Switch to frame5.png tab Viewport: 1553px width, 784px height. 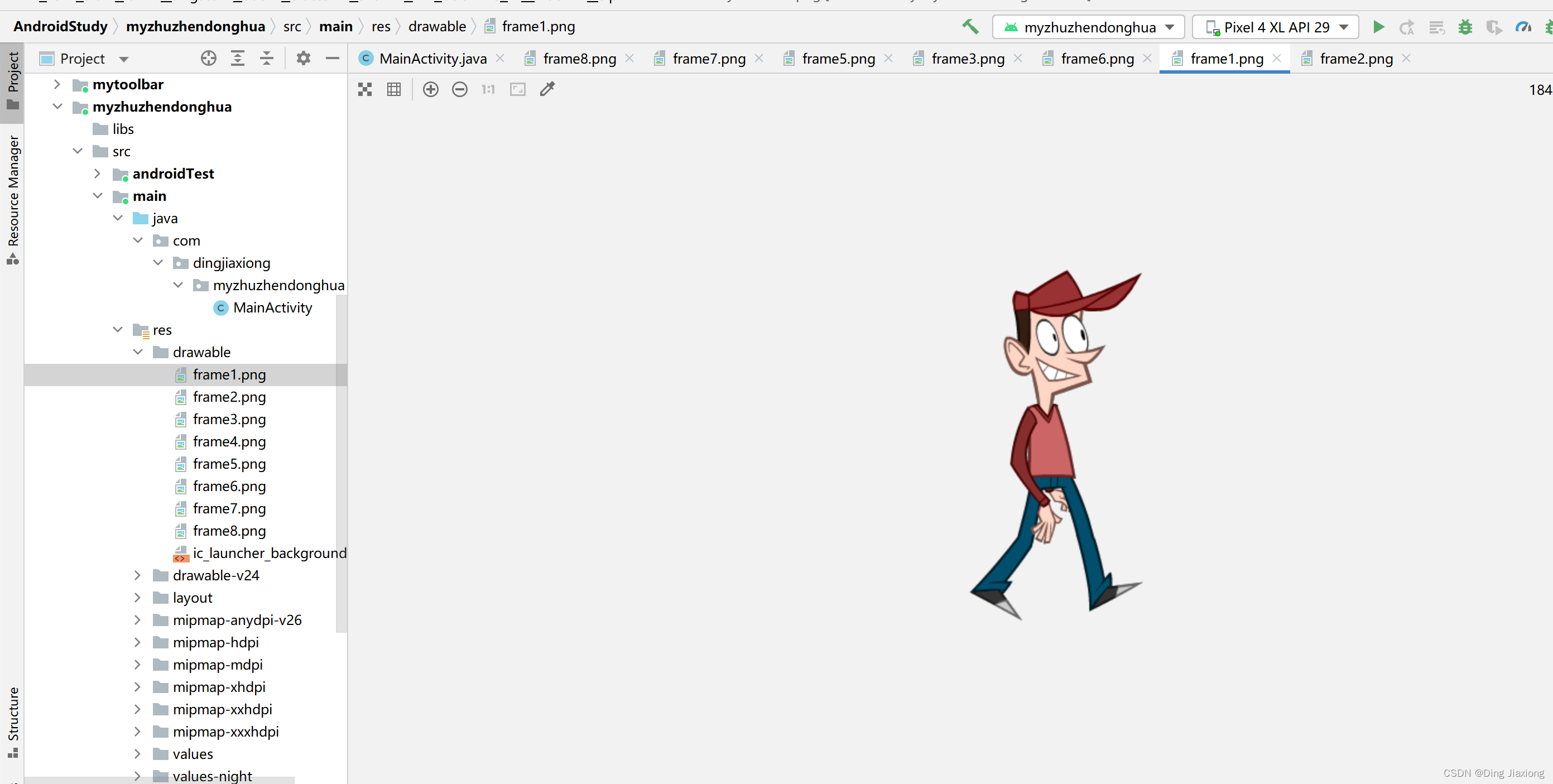click(x=838, y=59)
